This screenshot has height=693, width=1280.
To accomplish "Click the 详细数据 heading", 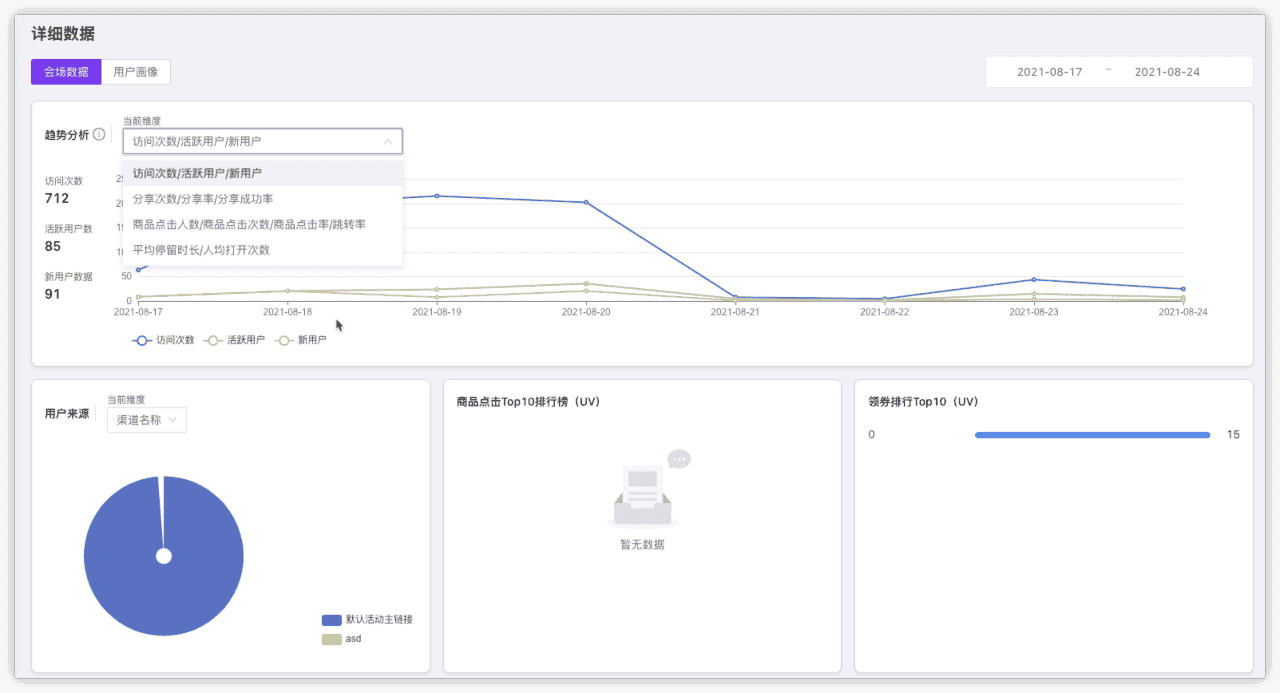I will click(x=63, y=33).
